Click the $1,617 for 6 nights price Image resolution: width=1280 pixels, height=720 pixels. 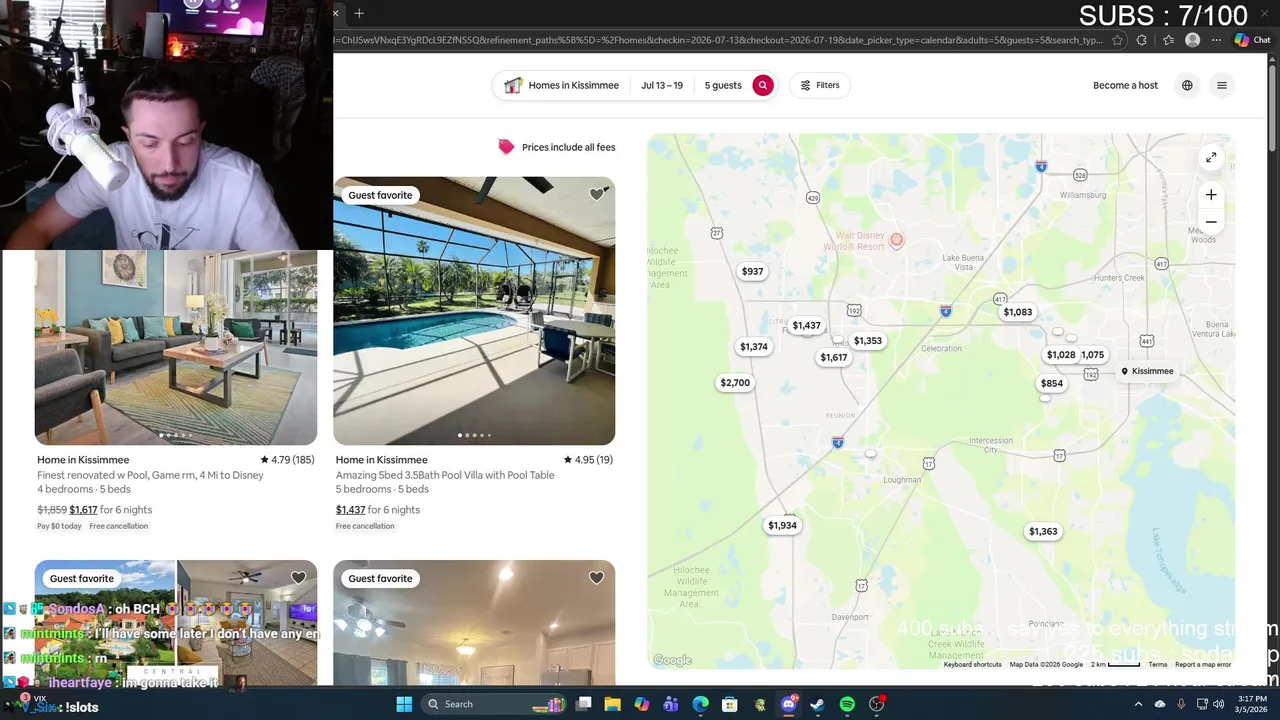(111, 510)
